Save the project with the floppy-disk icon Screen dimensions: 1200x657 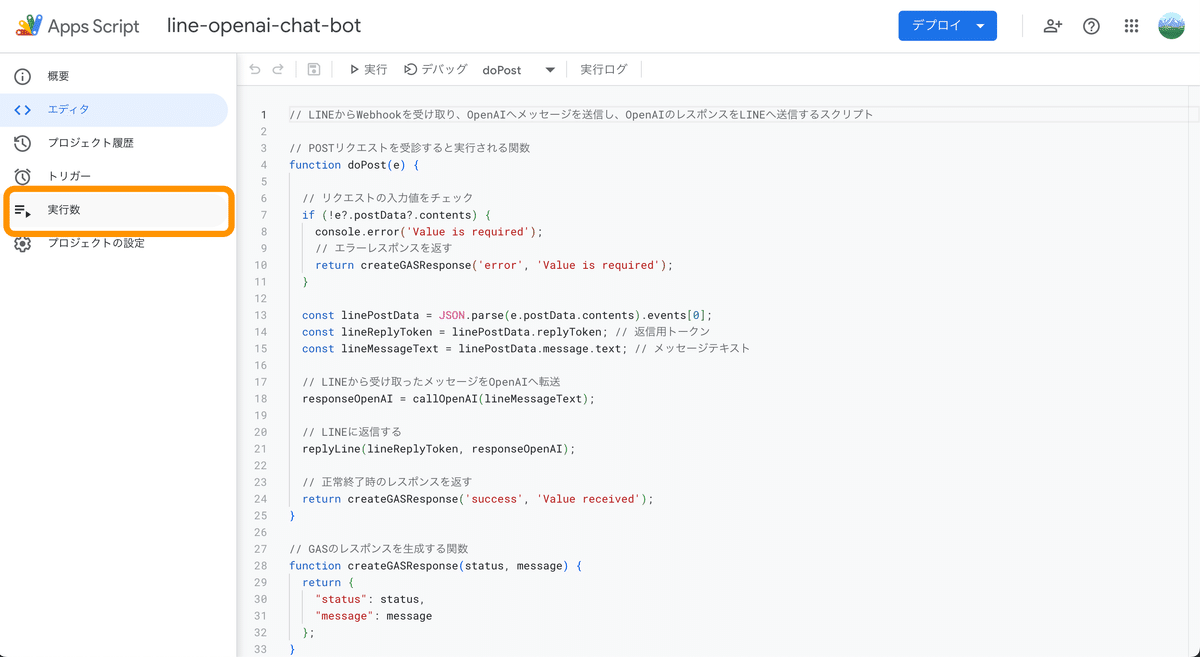(x=314, y=69)
